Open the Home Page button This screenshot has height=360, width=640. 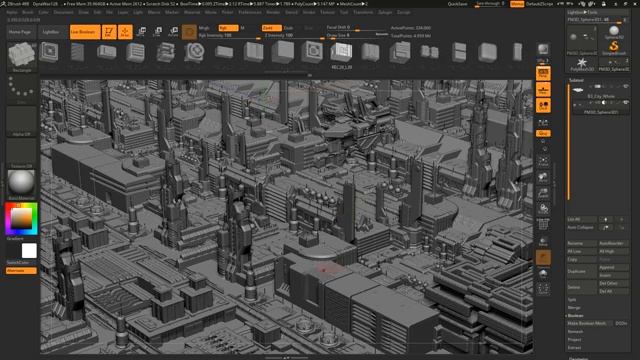tap(20, 32)
